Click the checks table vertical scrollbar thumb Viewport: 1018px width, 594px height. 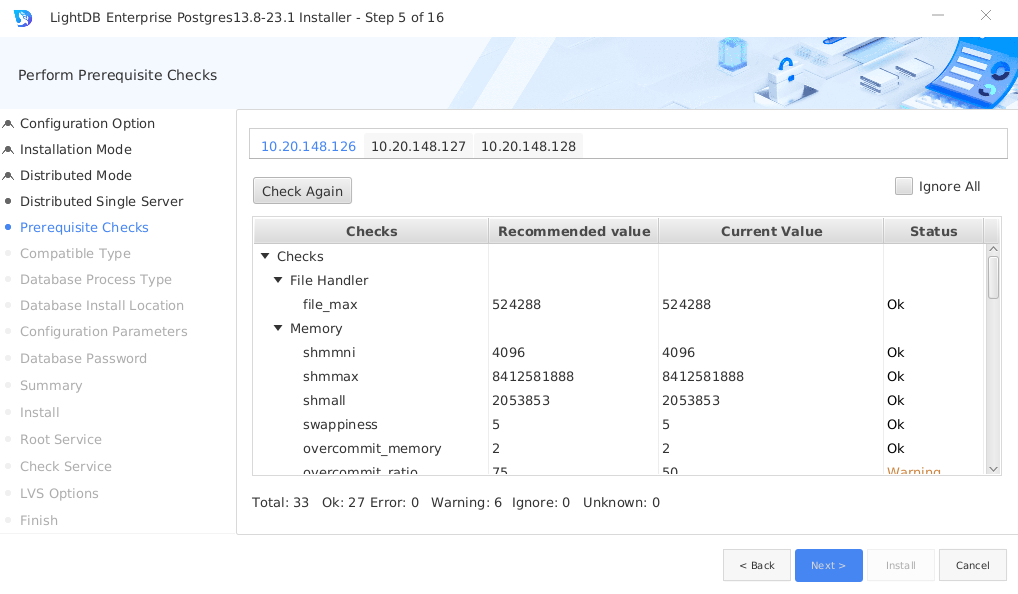993,277
